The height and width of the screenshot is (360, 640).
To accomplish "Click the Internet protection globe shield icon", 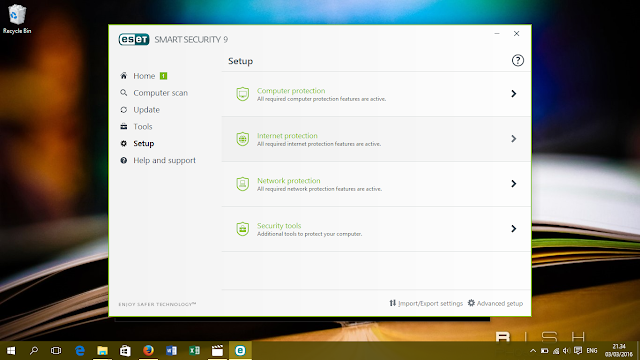I will tap(242, 139).
